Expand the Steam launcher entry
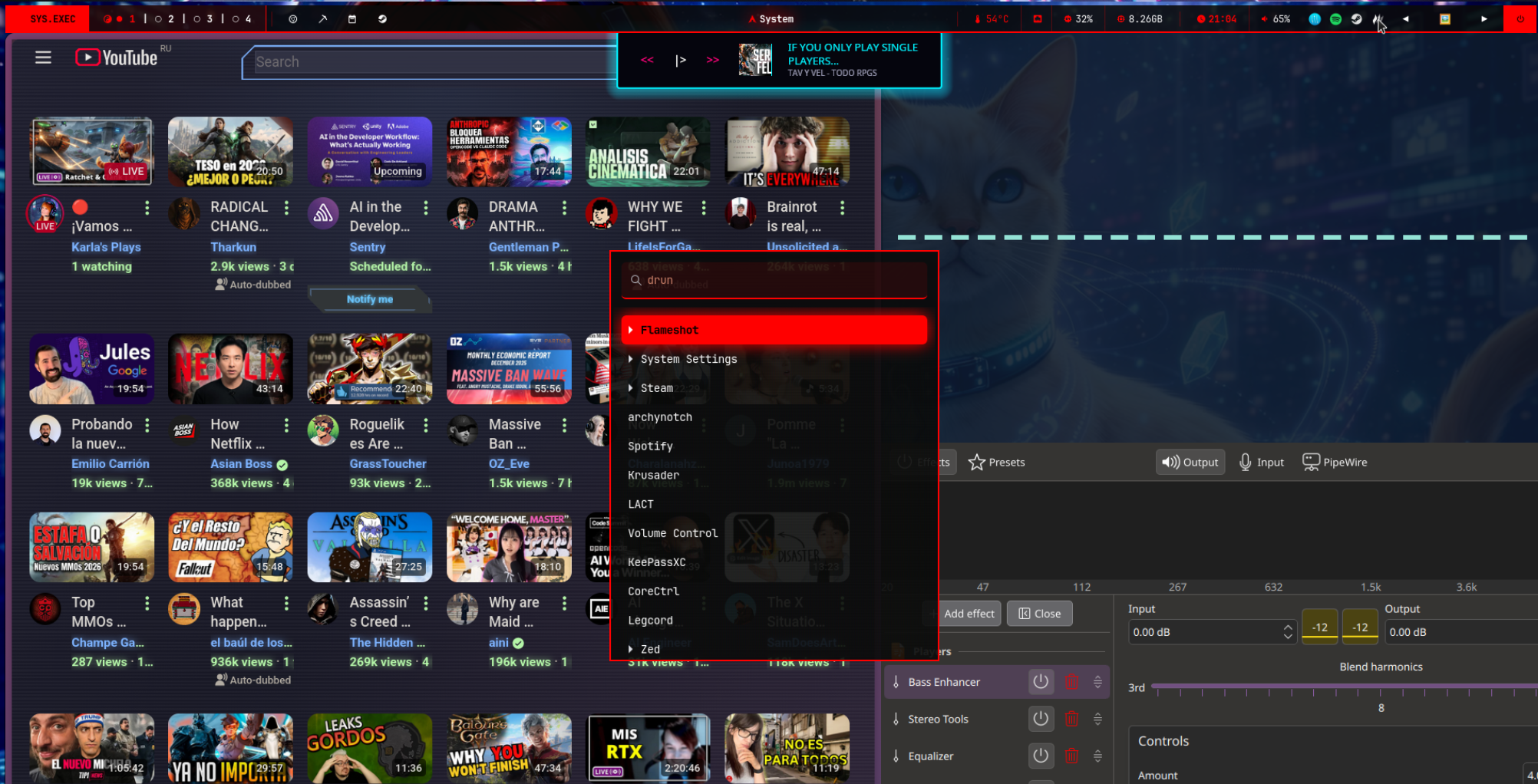1538x784 pixels. (x=630, y=388)
